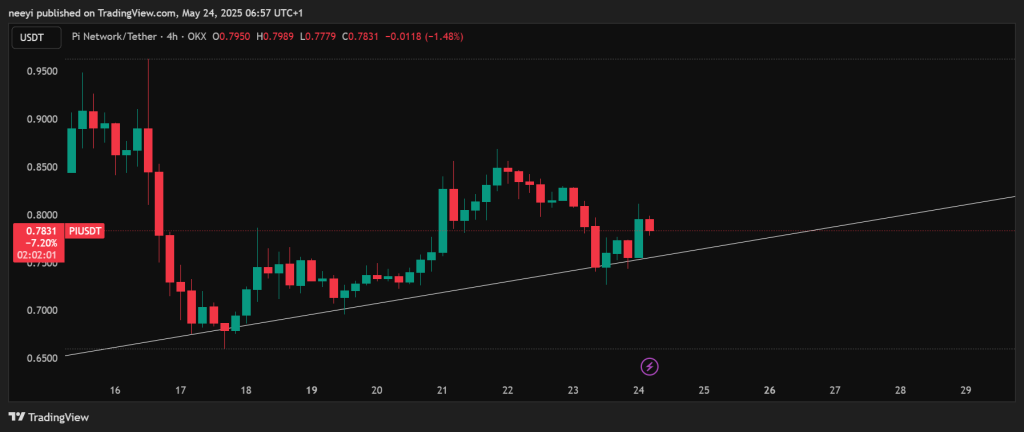The image size is (1024, 432).
Task: Click the date 26 on the time axis
Action: point(769,391)
